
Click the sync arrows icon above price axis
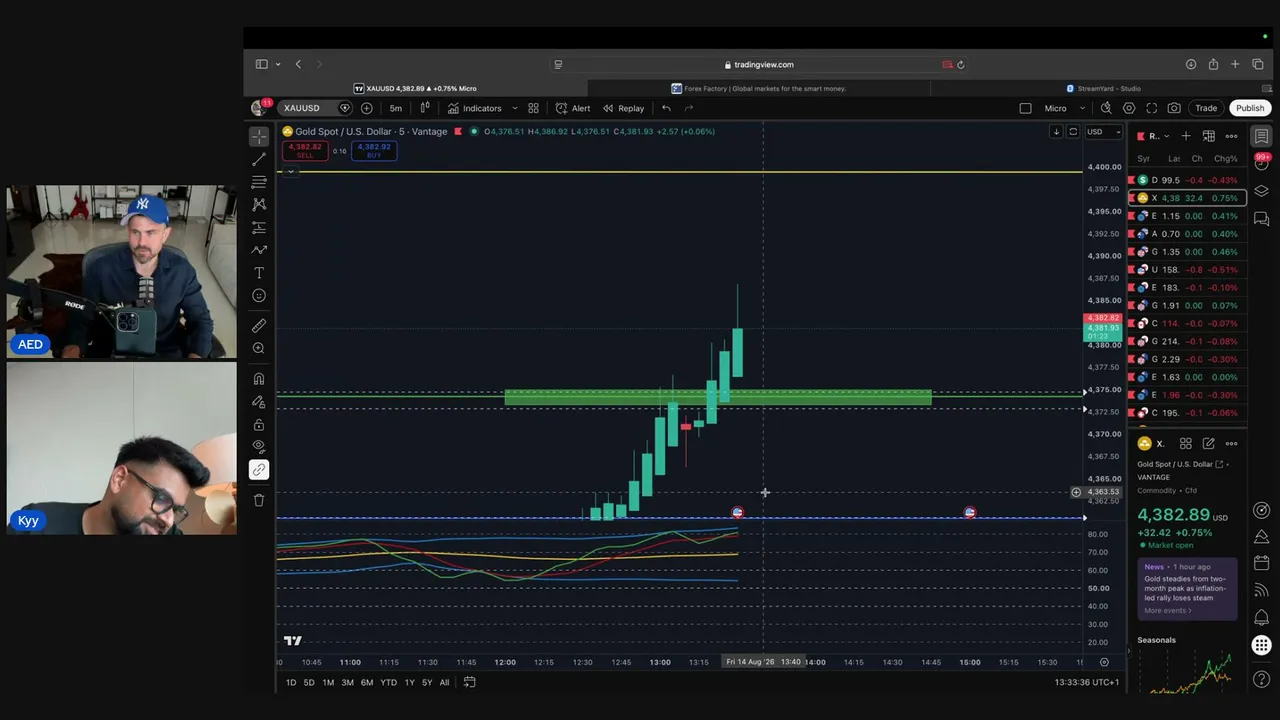coord(1073,132)
